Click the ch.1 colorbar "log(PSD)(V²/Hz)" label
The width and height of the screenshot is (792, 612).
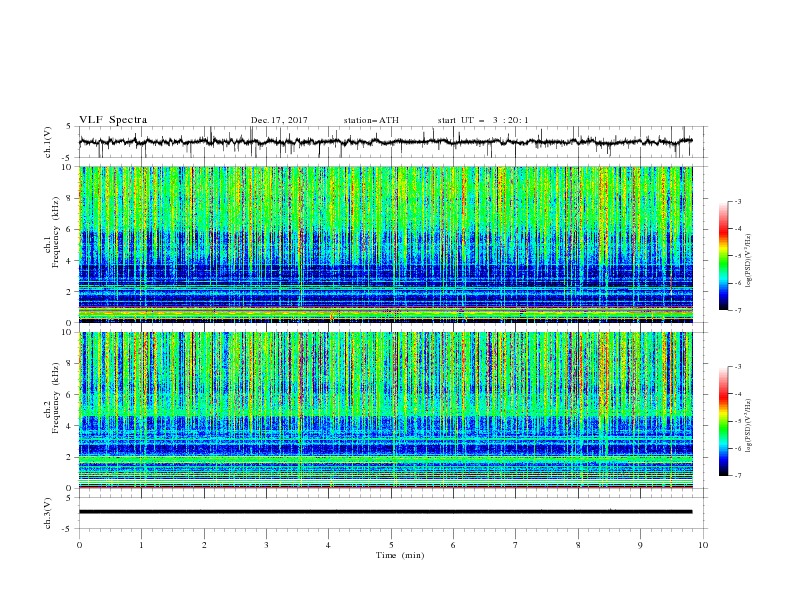click(749, 261)
